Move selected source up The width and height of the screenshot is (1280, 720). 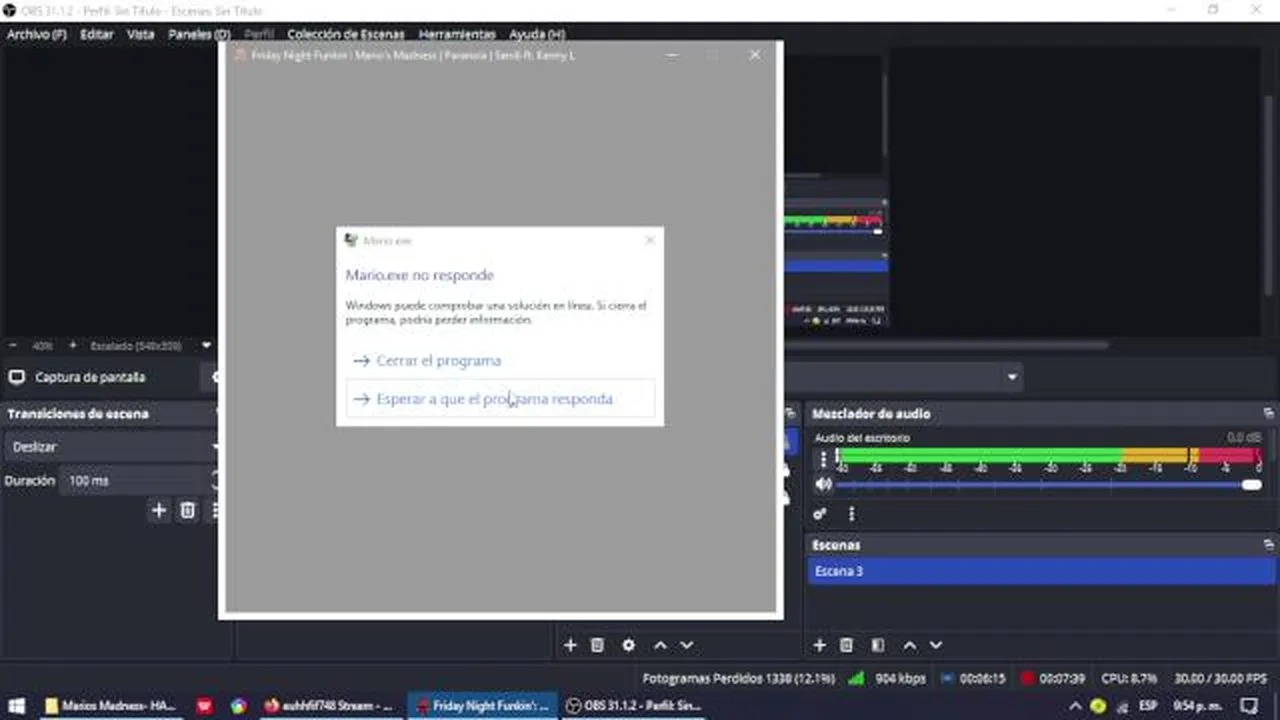[x=660, y=645]
